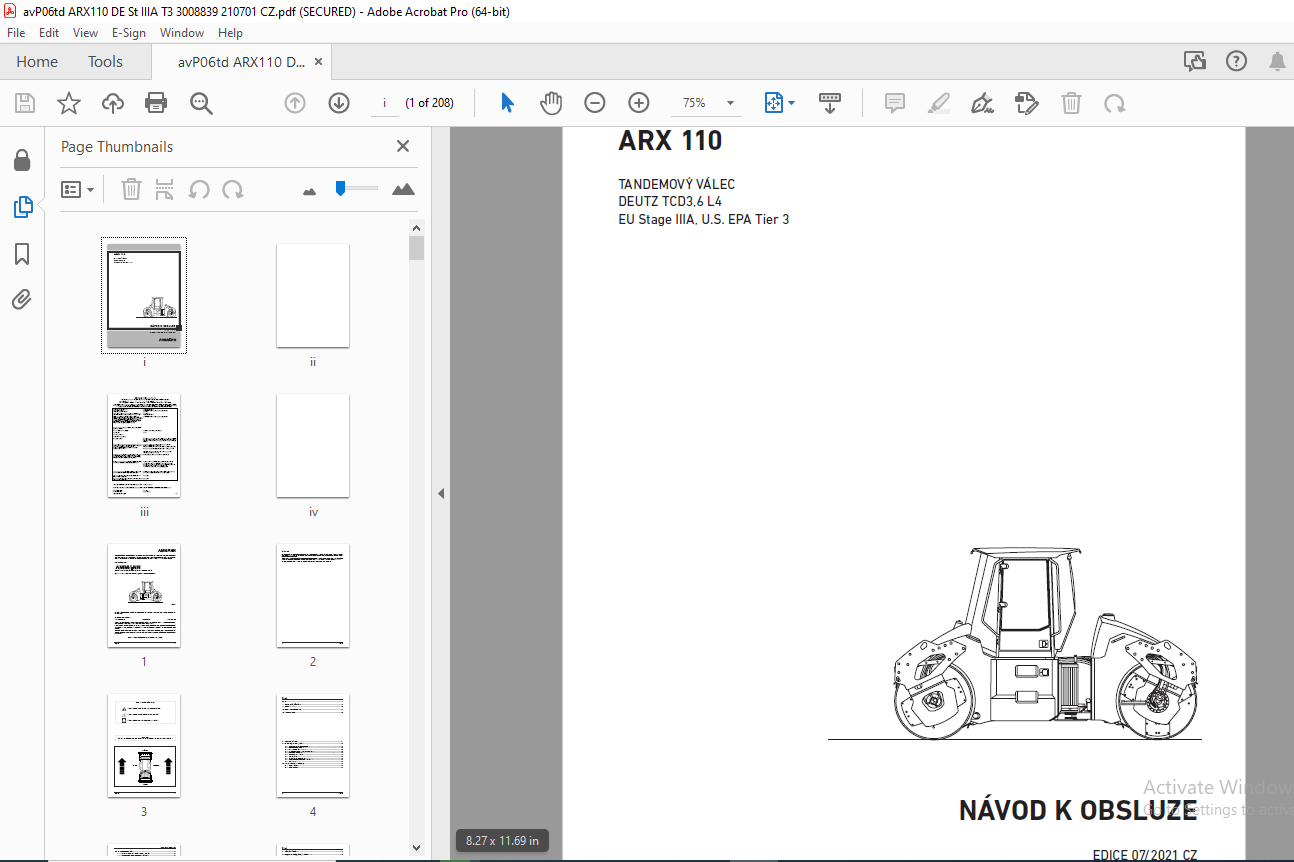1294x862 pixels.
Task: Click the page size '8.27 x 11.69 in' label
Action: click(503, 841)
